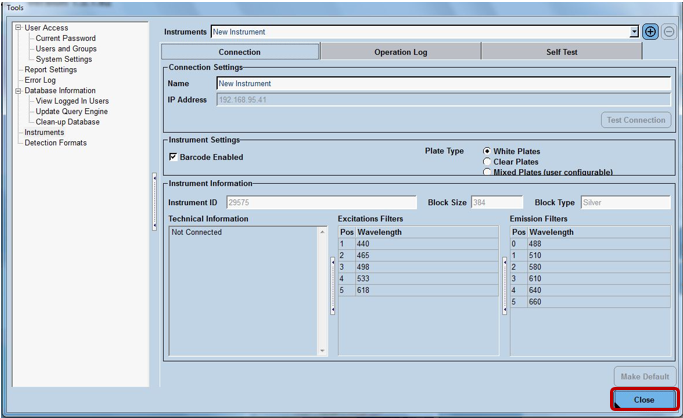
Task: Open Clean-up Database tree item
Action: [x=67, y=122]
